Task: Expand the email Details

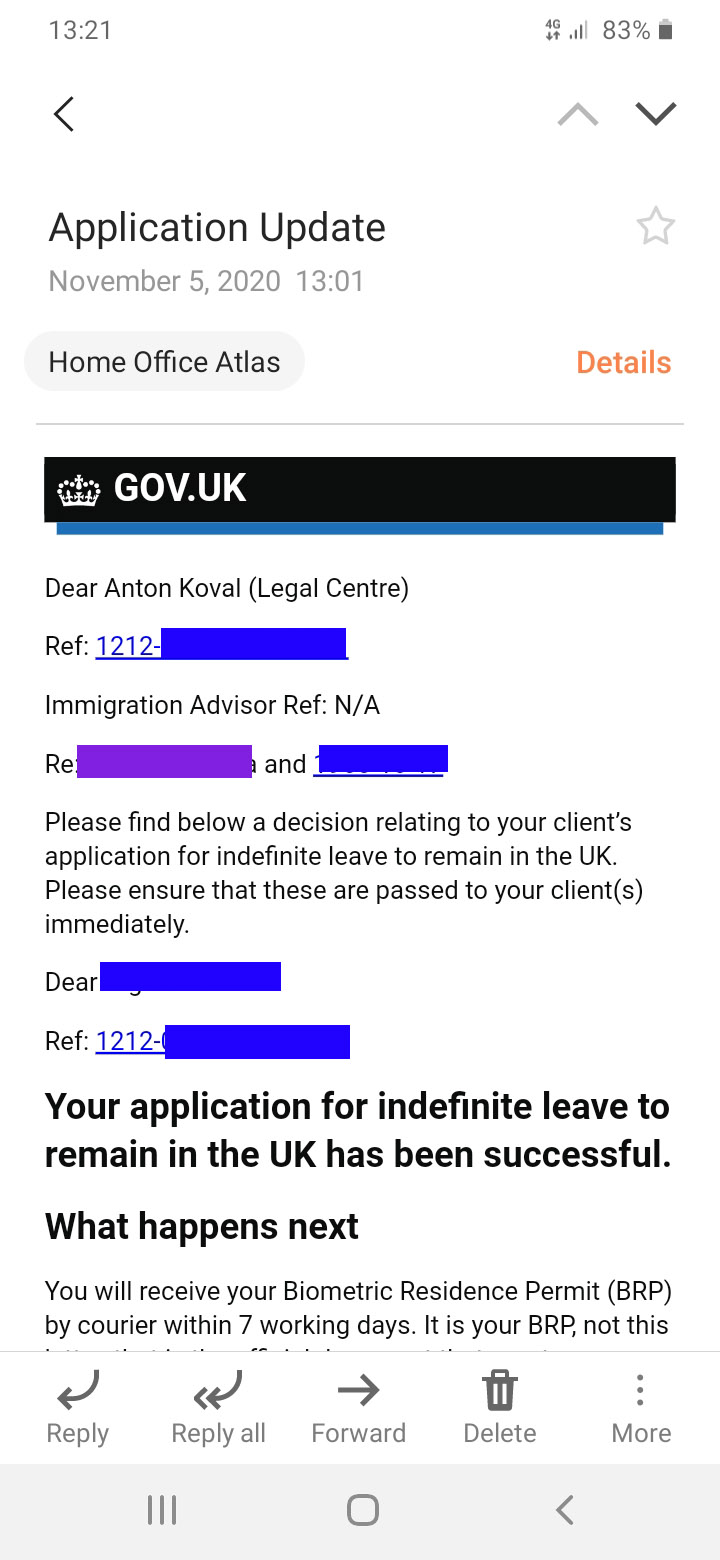Action: [x=624, y=362]
